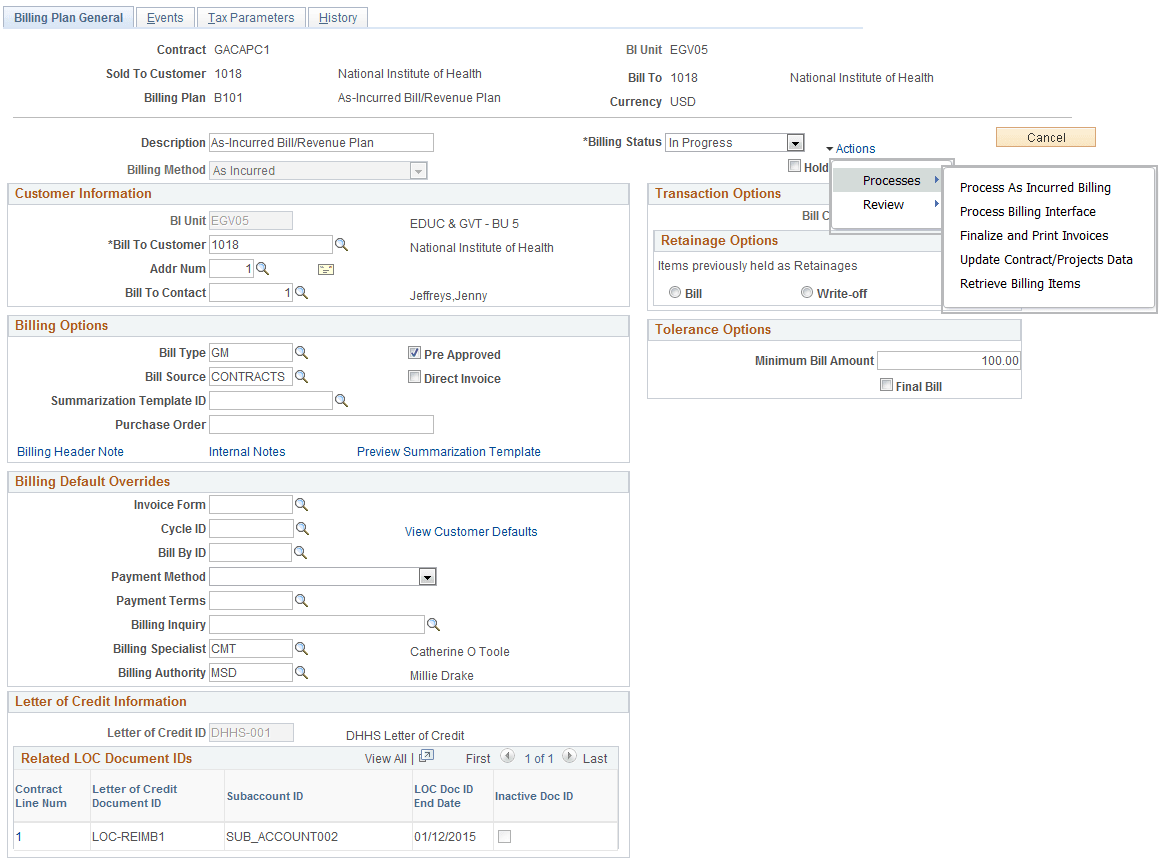
Task: Click inside the Purchase Order field
Action: pyautogui.click(x=320, y=424)
